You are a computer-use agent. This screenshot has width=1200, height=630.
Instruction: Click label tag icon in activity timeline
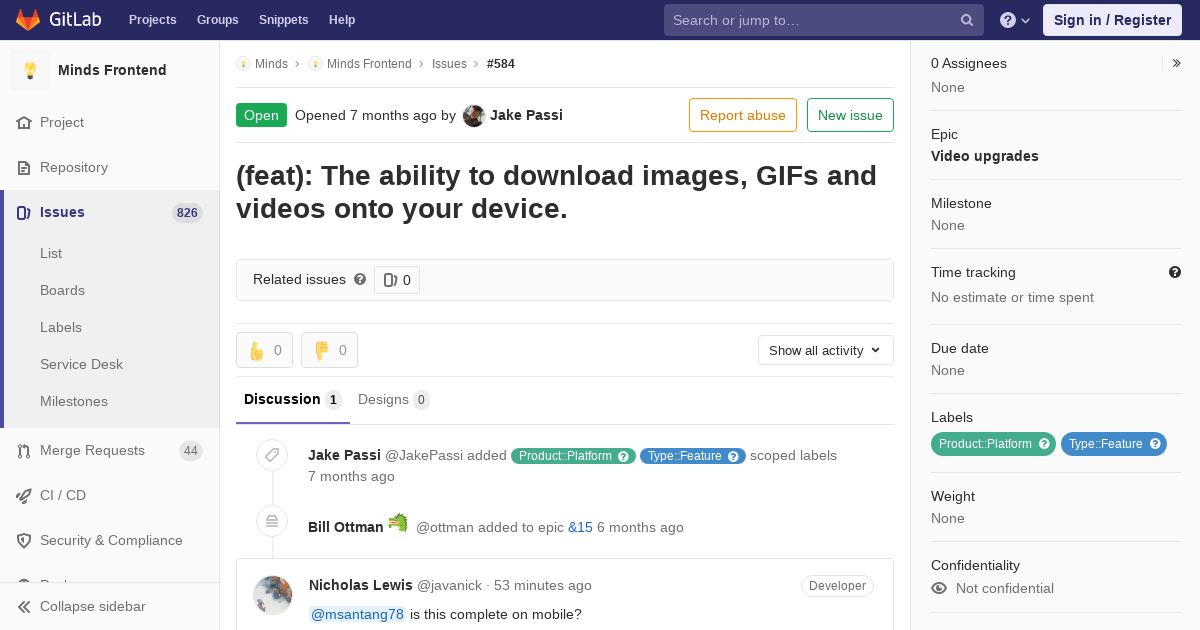click(271, 455)
